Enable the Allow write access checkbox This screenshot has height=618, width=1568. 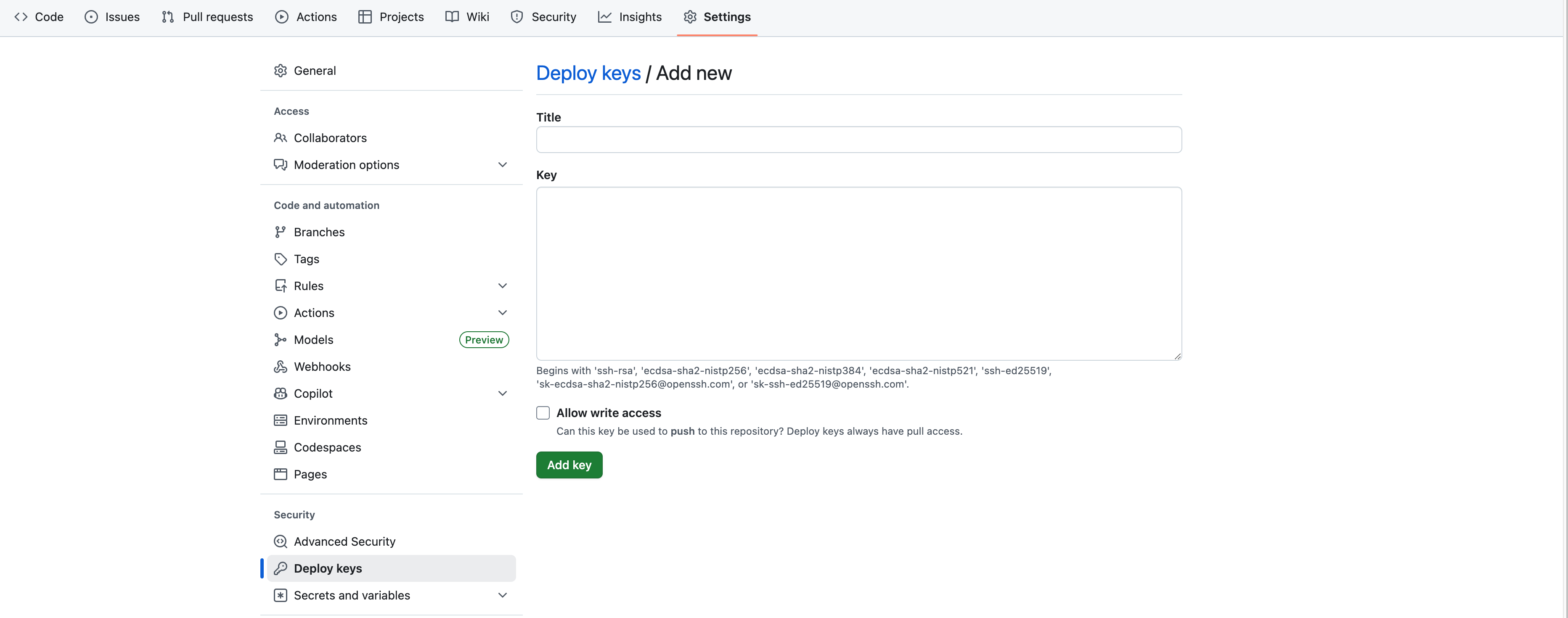click(x=543, y=413)
